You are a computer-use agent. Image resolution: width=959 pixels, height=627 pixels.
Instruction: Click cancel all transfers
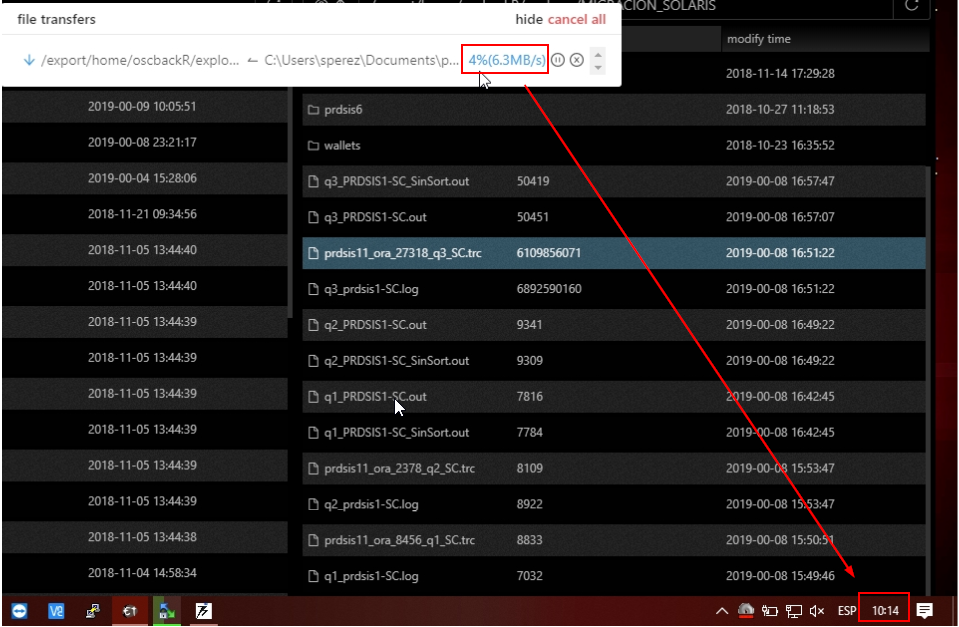pos(576,19)
